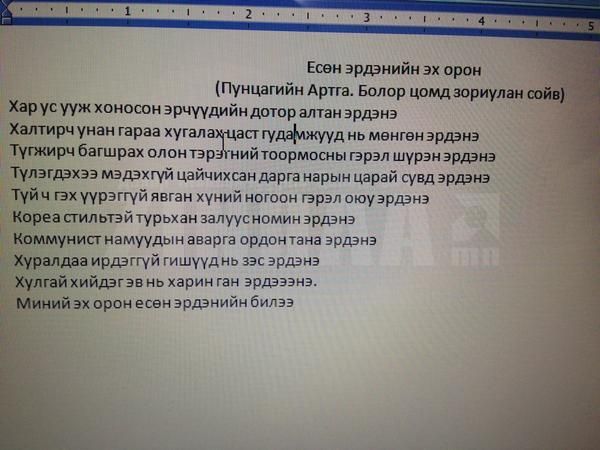This screenshot has height=450, width=600.
Task: Click the number 3 mark on the ruler
Action: click(x=367, y=17)
